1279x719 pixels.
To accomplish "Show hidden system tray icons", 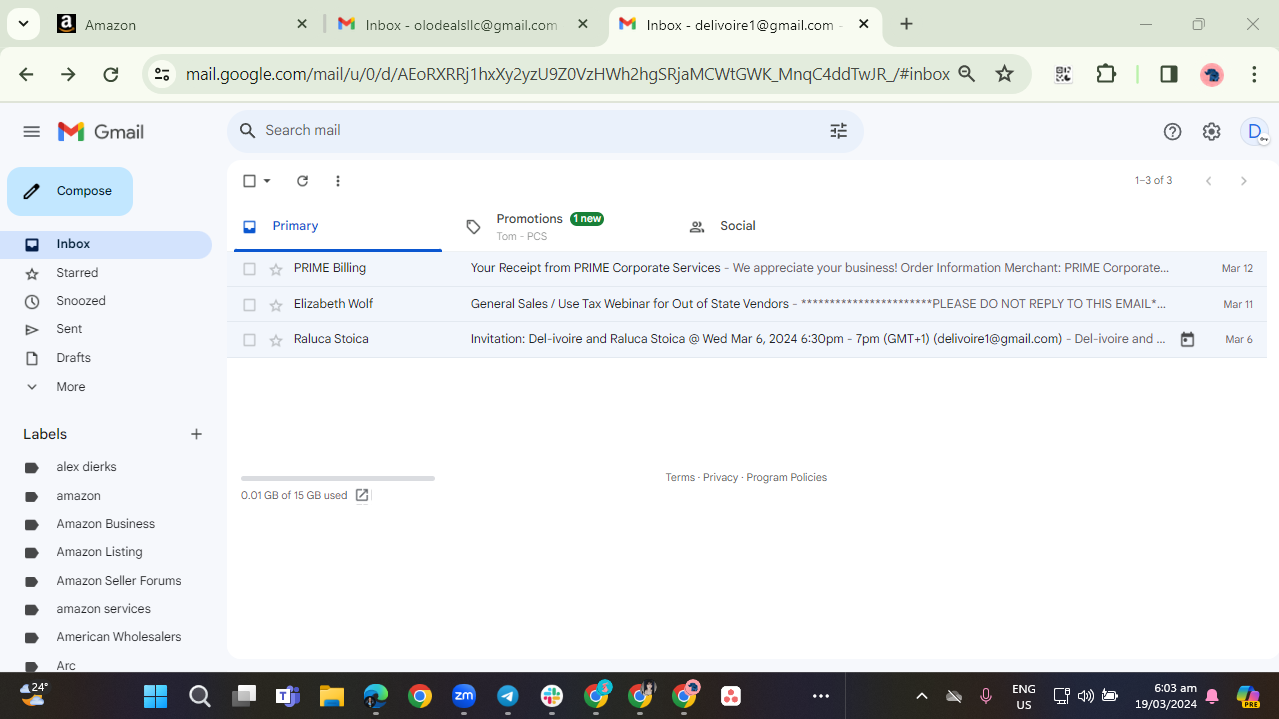I will coord(922,696).
